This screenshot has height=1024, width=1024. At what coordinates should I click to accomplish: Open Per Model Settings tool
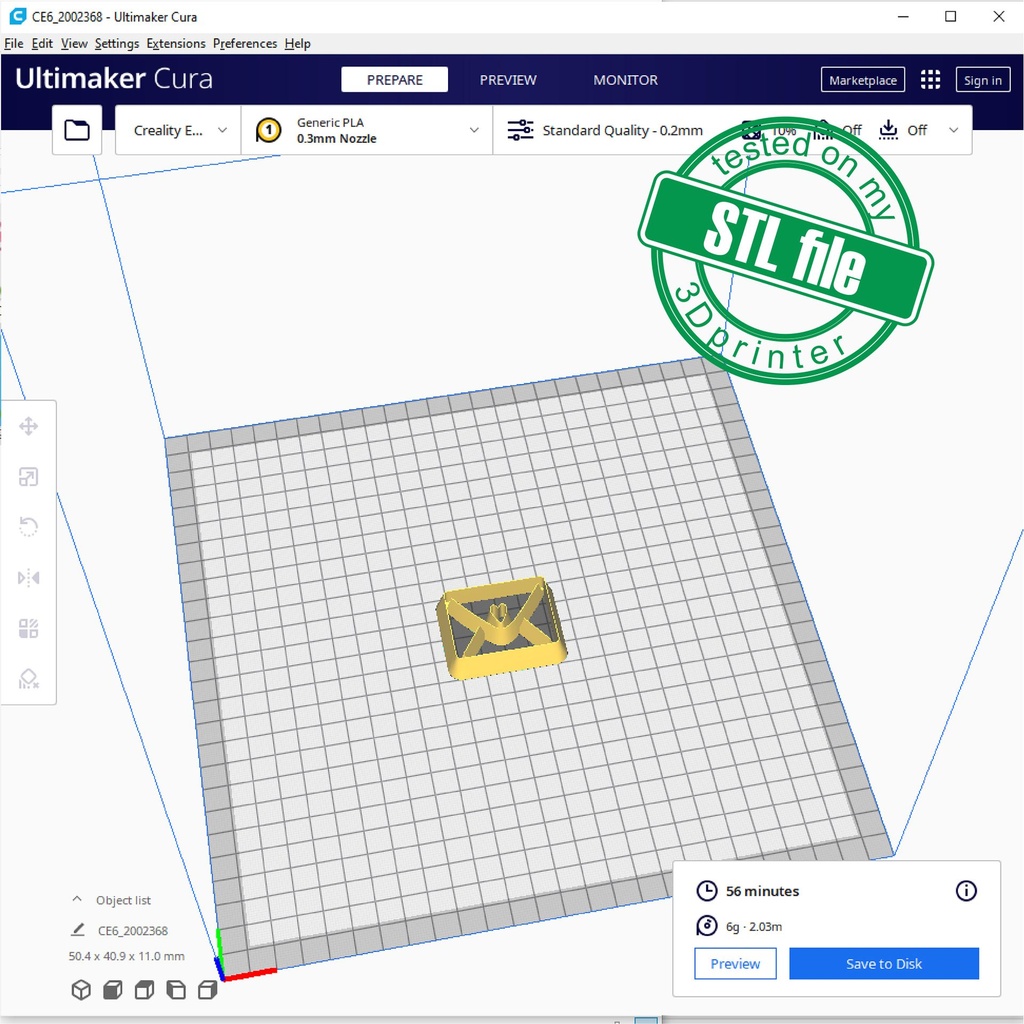click(28, 629)
